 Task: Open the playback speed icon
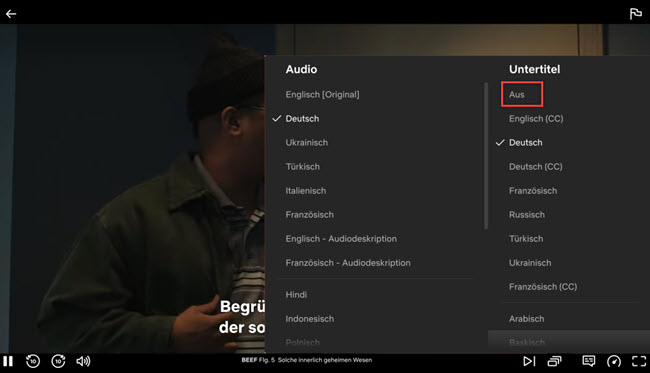coord(614,361)
